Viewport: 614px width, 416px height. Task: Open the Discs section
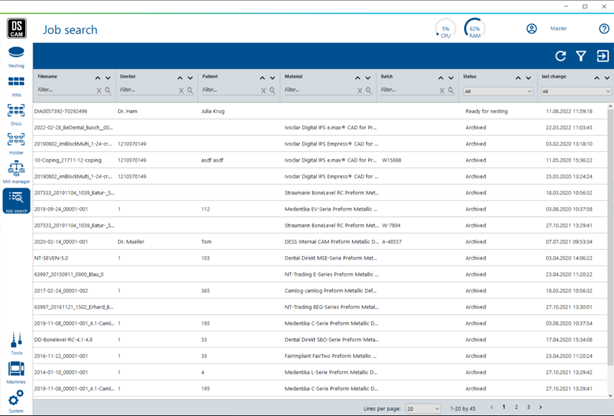click(16, 114)
